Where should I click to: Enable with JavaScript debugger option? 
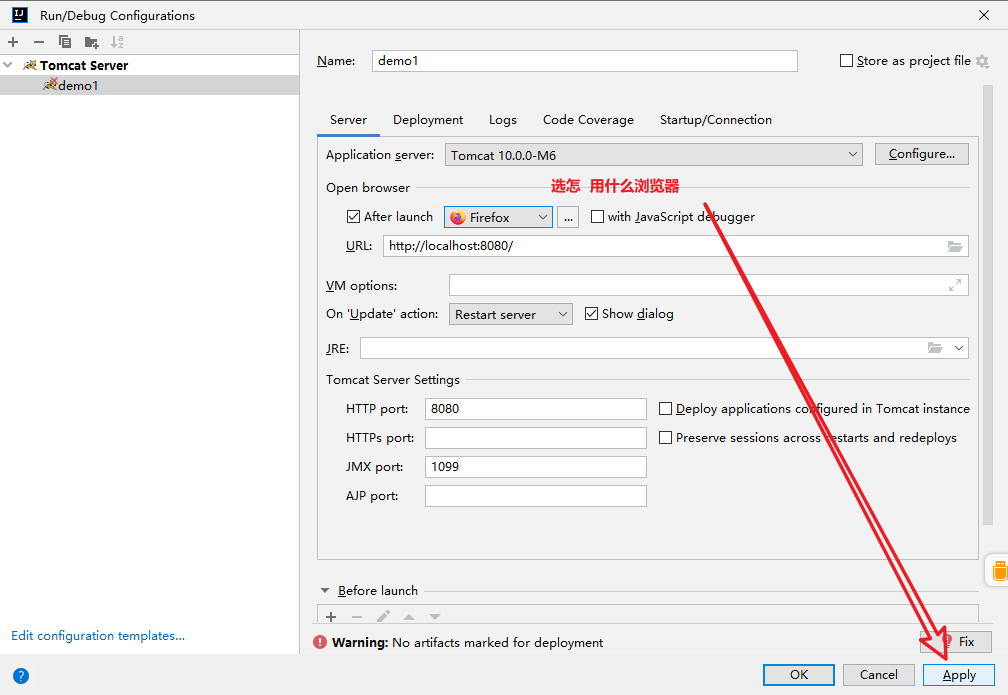click(597, 217)
